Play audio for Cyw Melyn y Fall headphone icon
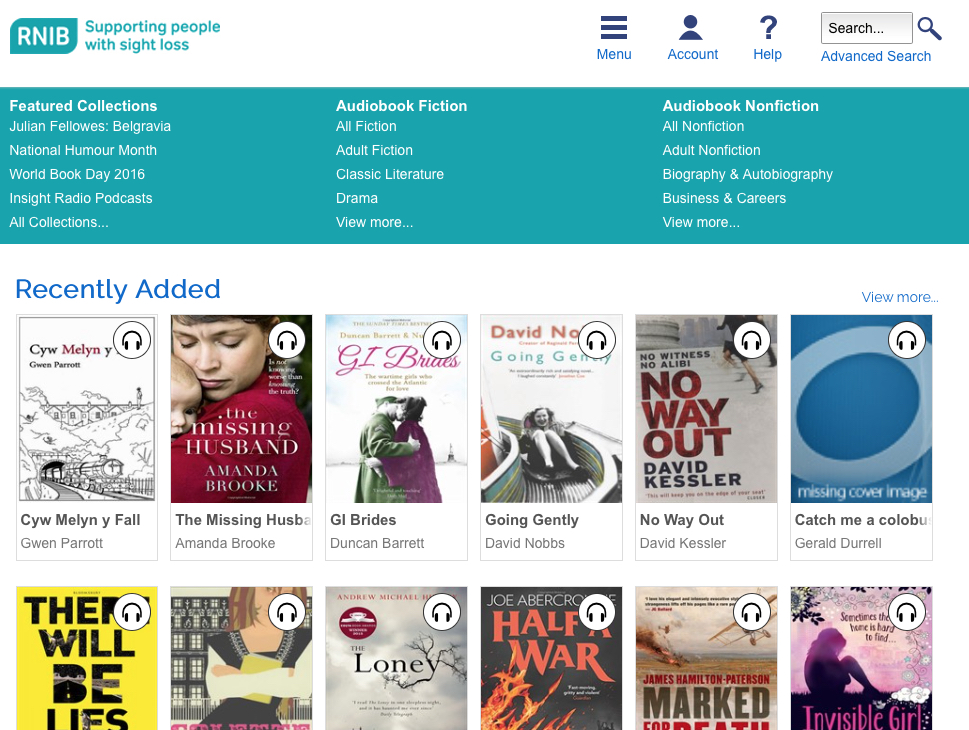 coord(131,340)
